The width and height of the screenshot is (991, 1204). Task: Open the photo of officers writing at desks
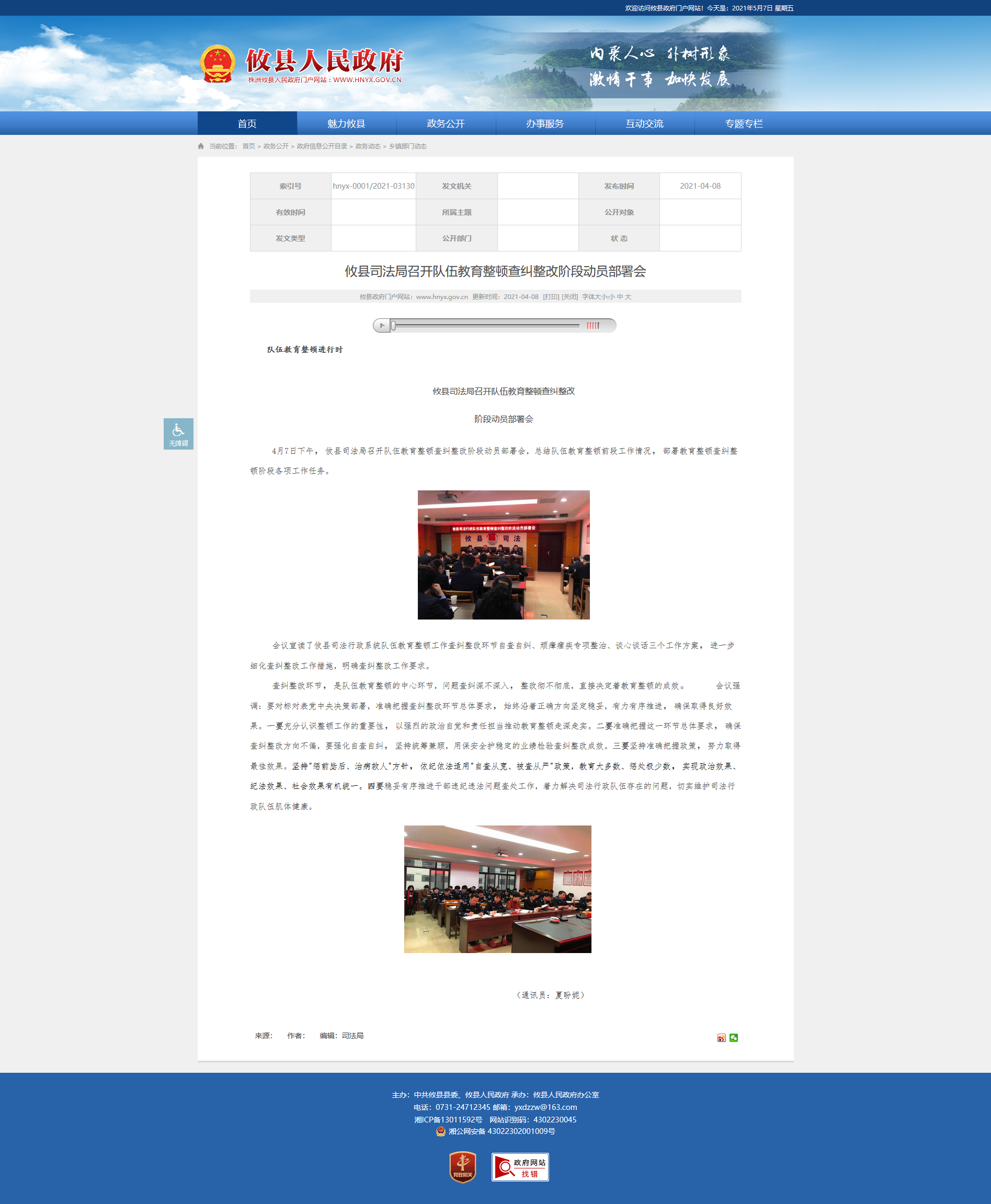[498, 889]
